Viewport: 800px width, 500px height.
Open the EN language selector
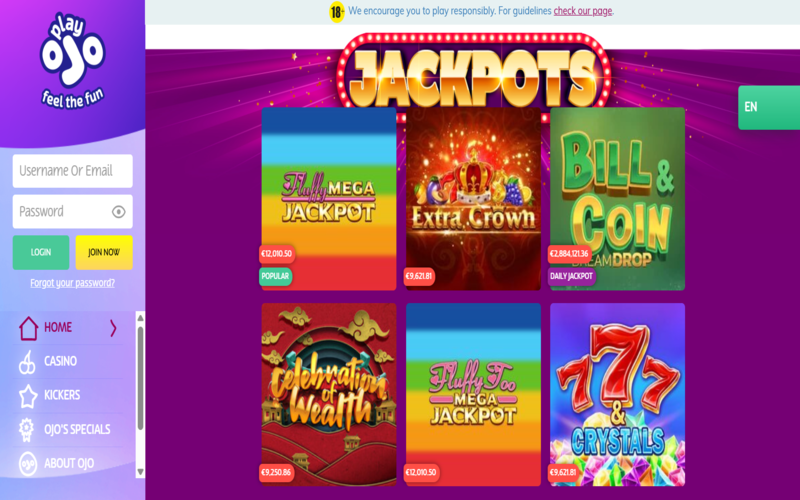(769, 107)
